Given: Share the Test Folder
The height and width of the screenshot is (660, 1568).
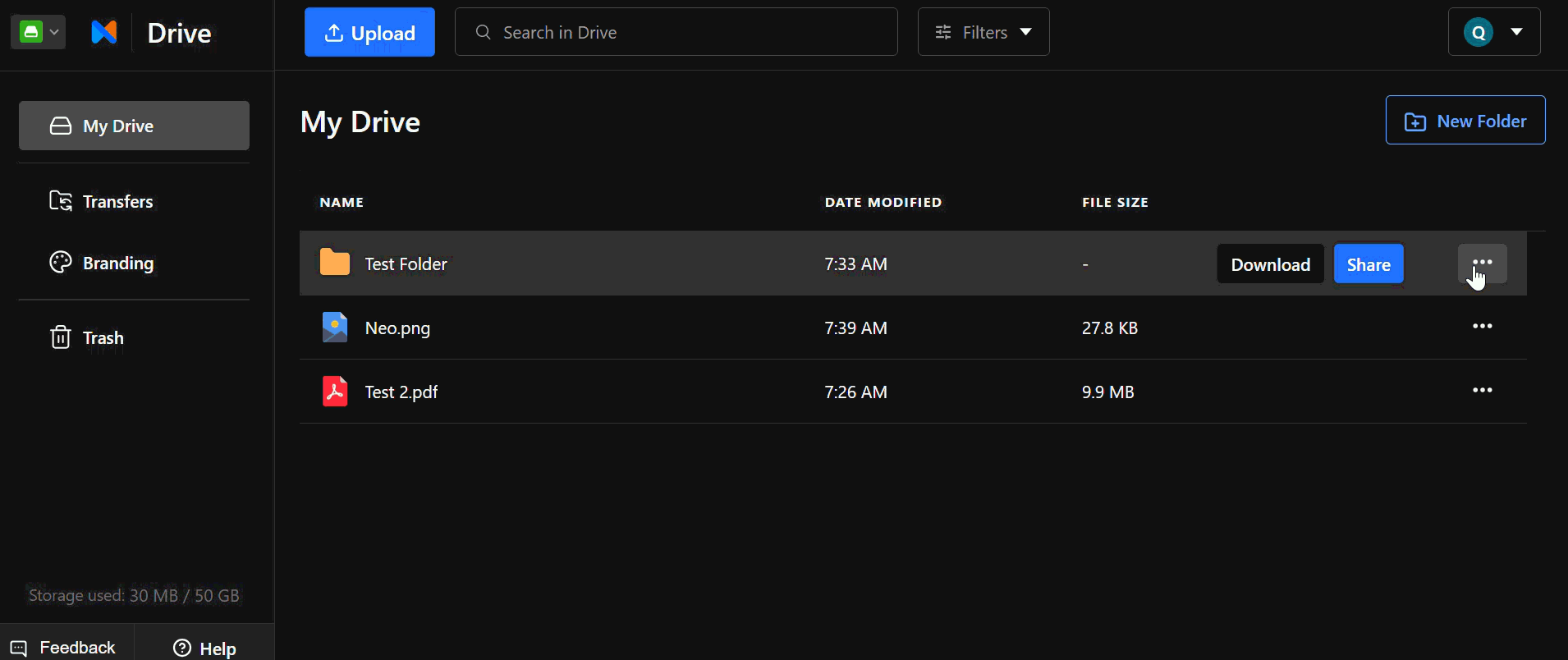Looking at the screenshot, I should (1369, 264).
